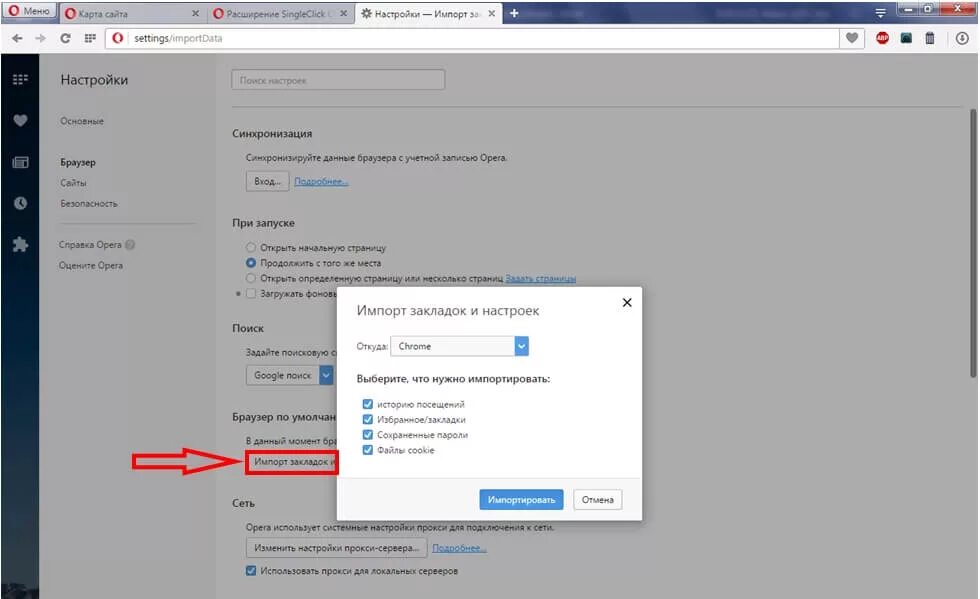Viewport: 980px width, 599px height.
Task: Open Speed Dial grid icon in toolbar
Action: click(x=90, y=38)
